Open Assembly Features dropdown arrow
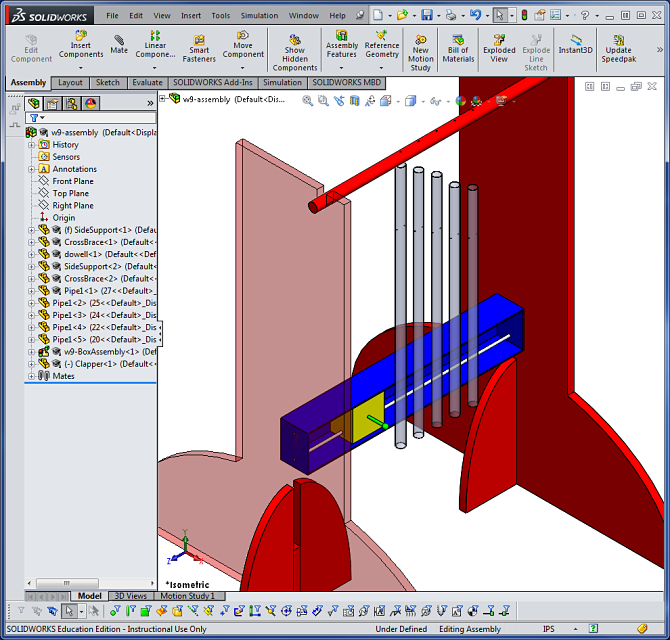The image size is (670, 640). click(x=341, y=68)
